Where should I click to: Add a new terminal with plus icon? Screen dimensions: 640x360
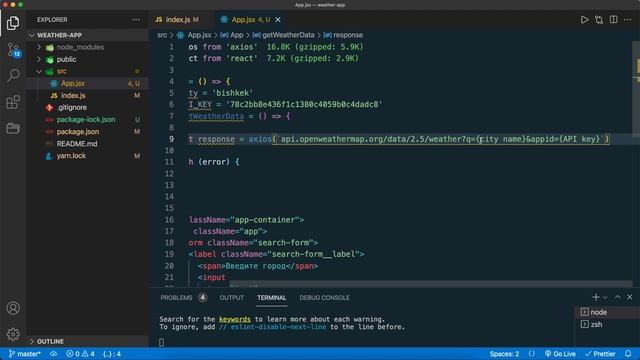[596, 297]
